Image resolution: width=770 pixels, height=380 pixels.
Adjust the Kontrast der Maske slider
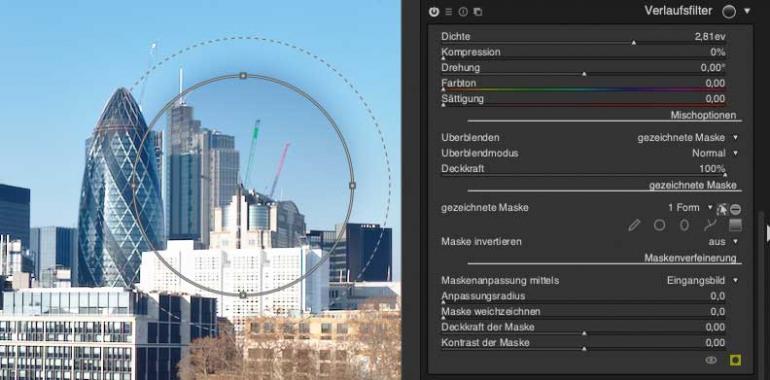(x=583, y=344)
